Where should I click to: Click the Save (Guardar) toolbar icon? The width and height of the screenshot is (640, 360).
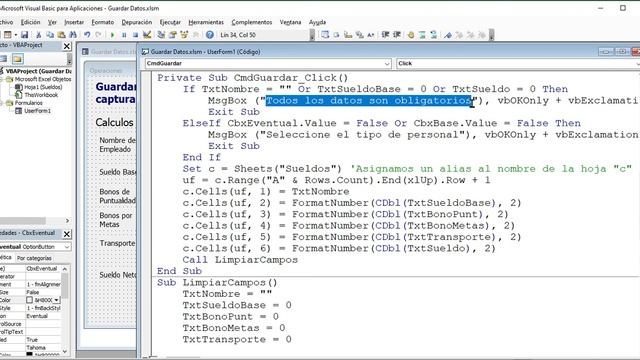point(24,35)
